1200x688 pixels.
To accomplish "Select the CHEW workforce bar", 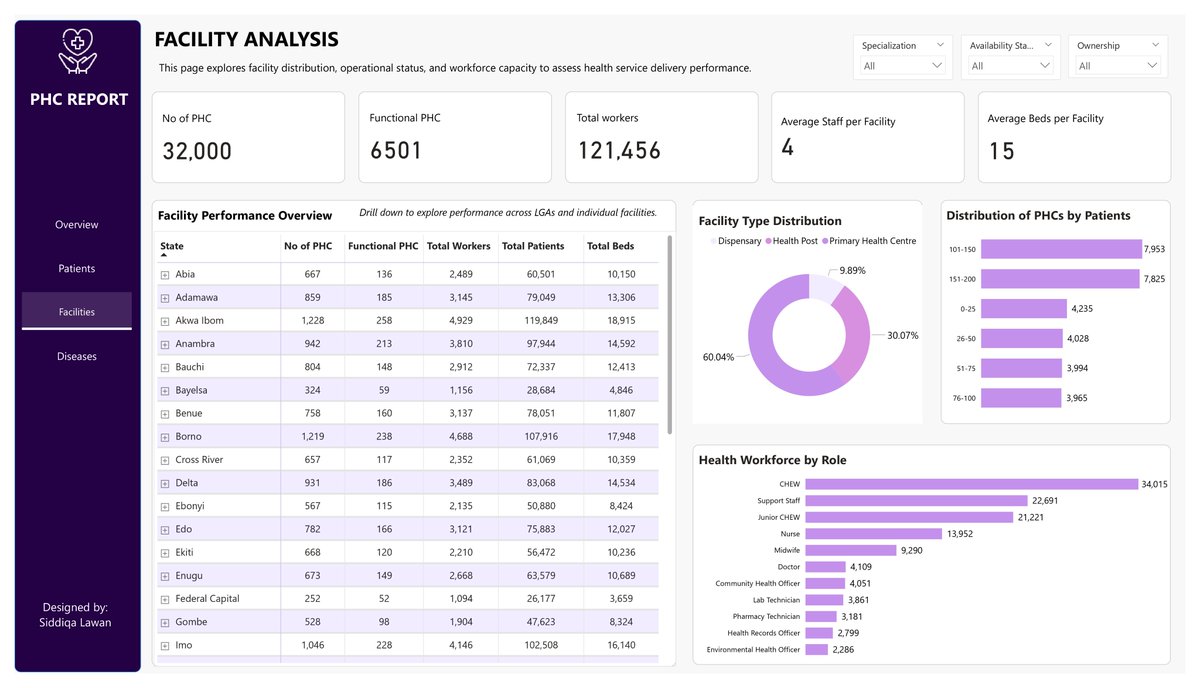I will click(972, 484).
